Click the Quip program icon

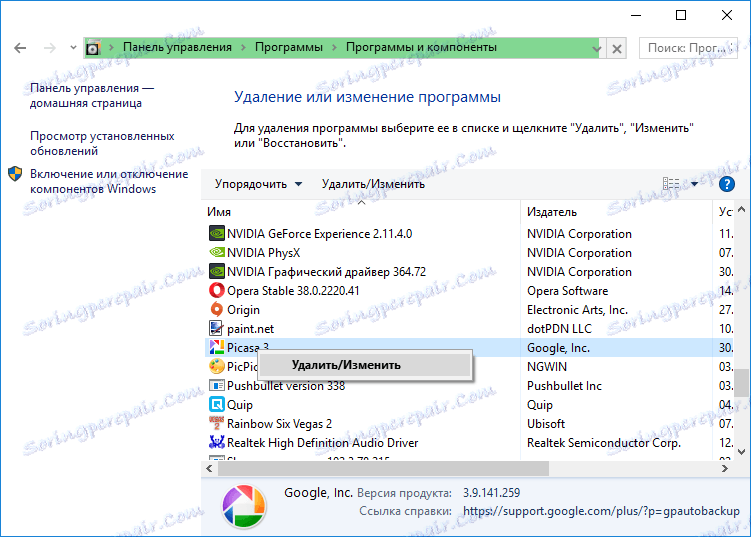click(217, 404)
